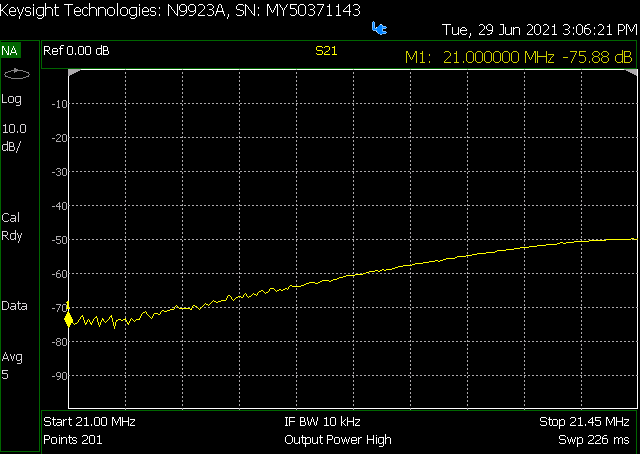
Task: Click Stop 21.45 MHz frequency field
Action: 584,421
